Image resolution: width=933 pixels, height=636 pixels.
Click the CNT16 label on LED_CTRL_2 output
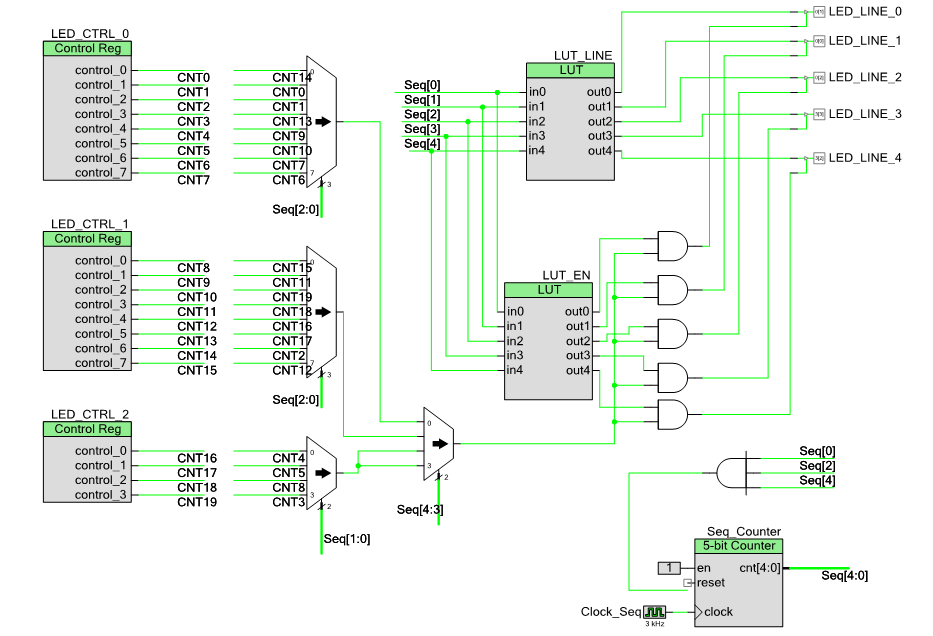[x=197, y=459]
